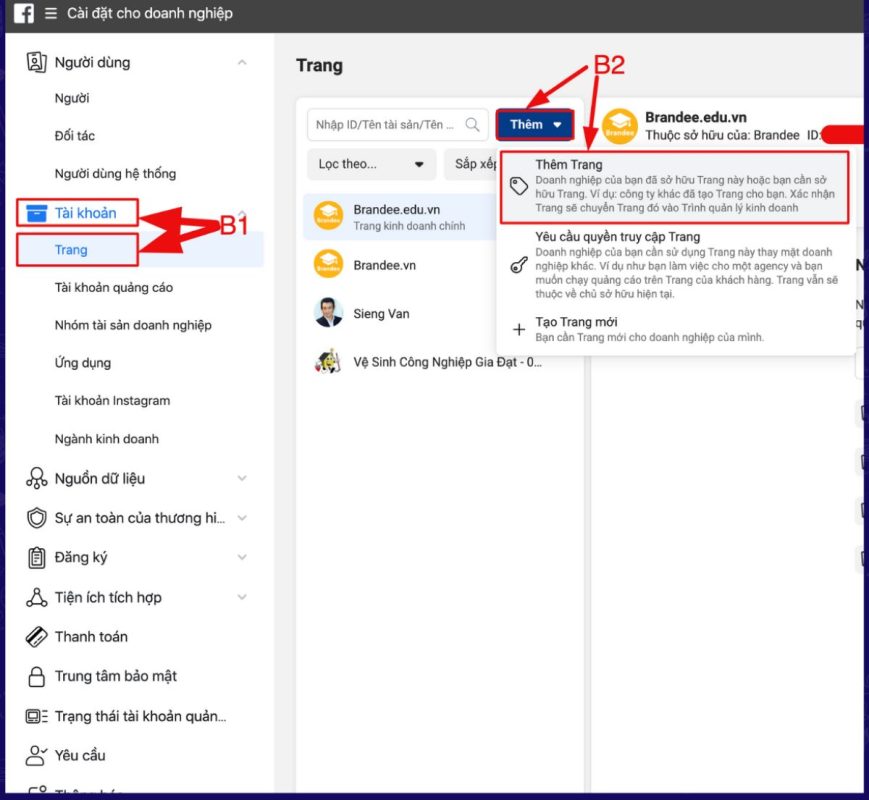The image size is (869, 800).
Task: Click the Brandee.edu.vn page avatar in list
Action: [x=328, y=216]
